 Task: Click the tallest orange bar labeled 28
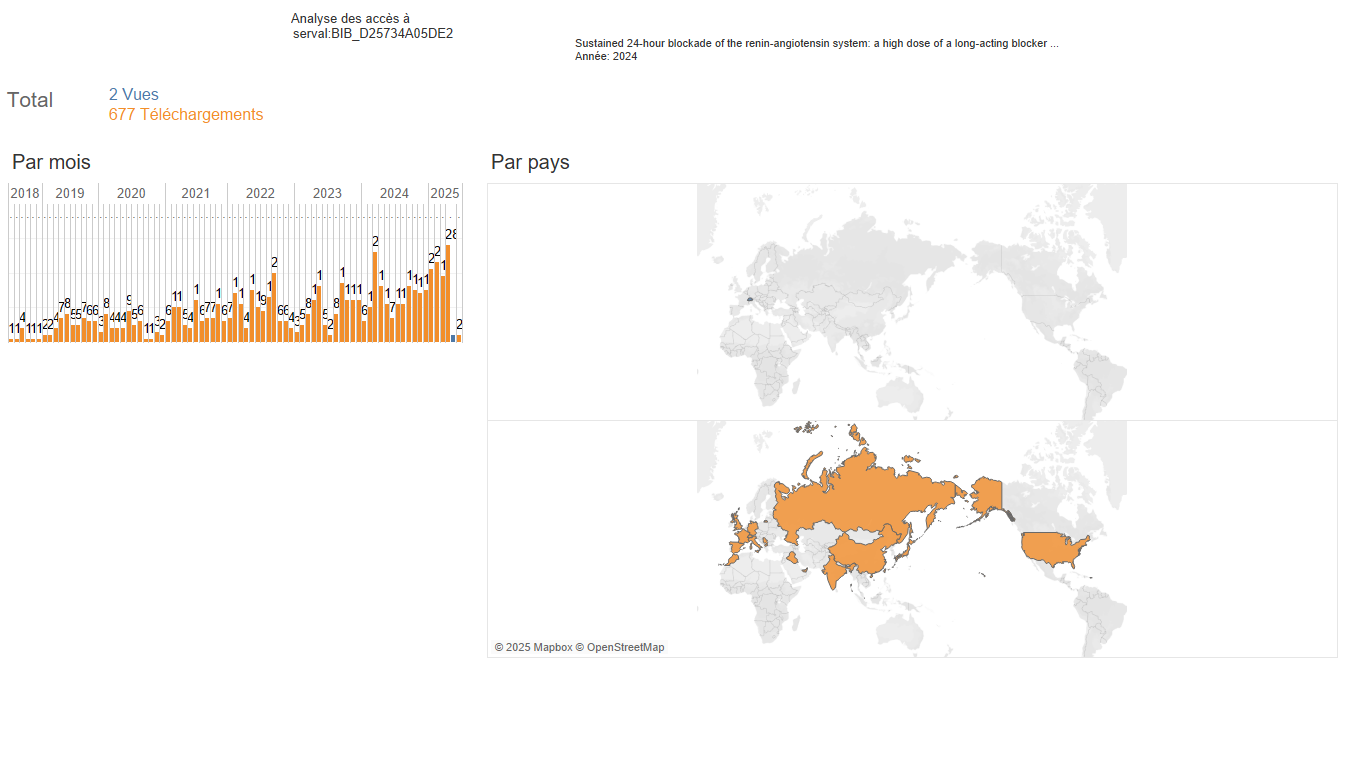pyautogui.click(x=448, y=293)
